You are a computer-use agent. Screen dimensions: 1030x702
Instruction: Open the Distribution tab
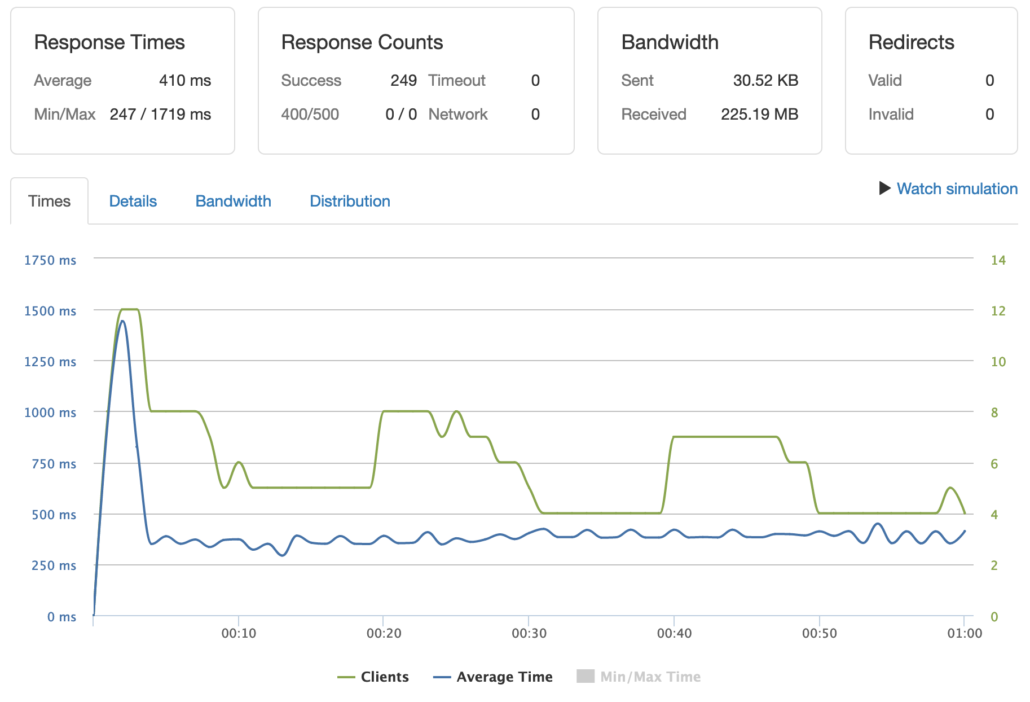point(349,201)
